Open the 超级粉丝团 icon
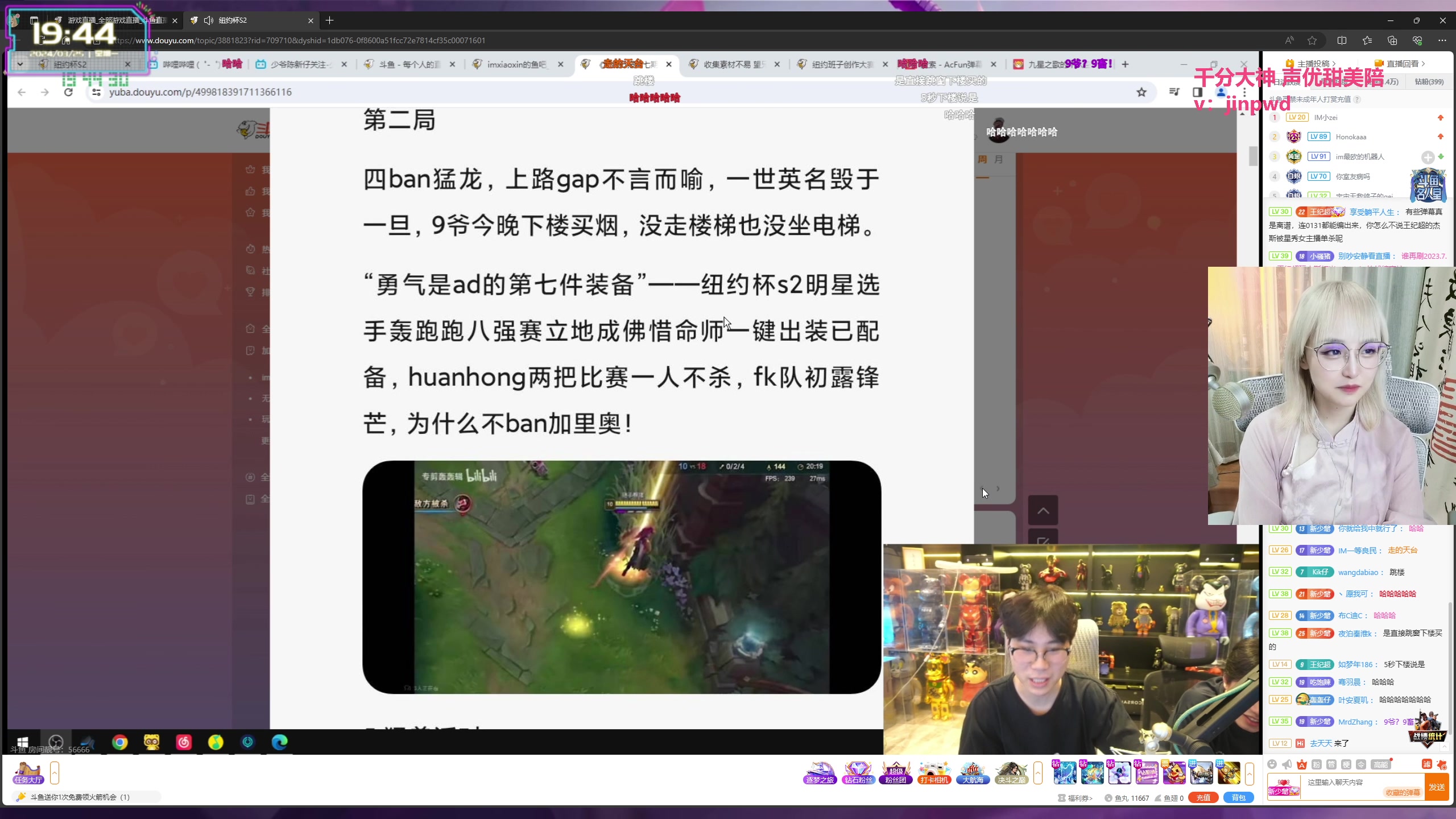Screen dimensions: 1456x819 tap(896, 773)
